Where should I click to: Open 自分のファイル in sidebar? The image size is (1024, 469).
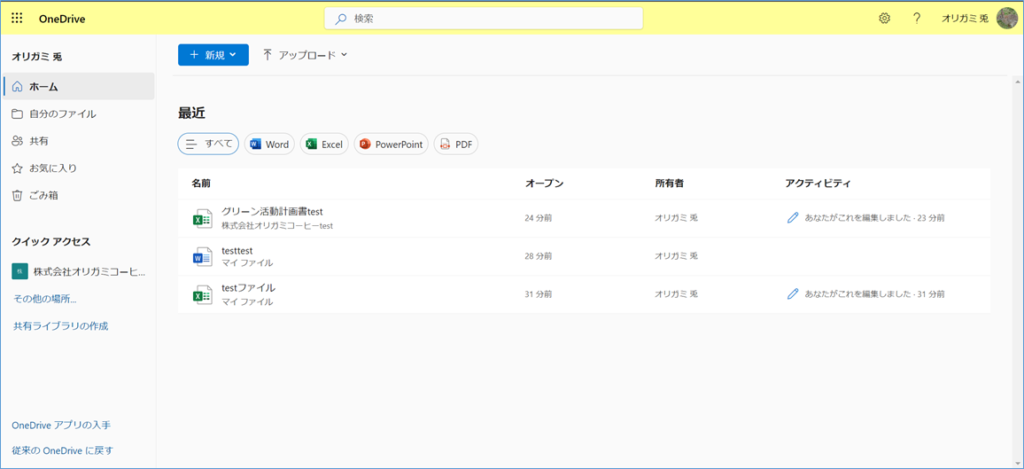62,114
